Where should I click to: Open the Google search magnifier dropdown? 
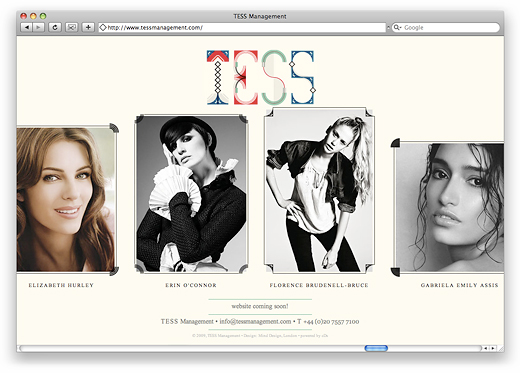pyautogui.click(x=397, y=27)
